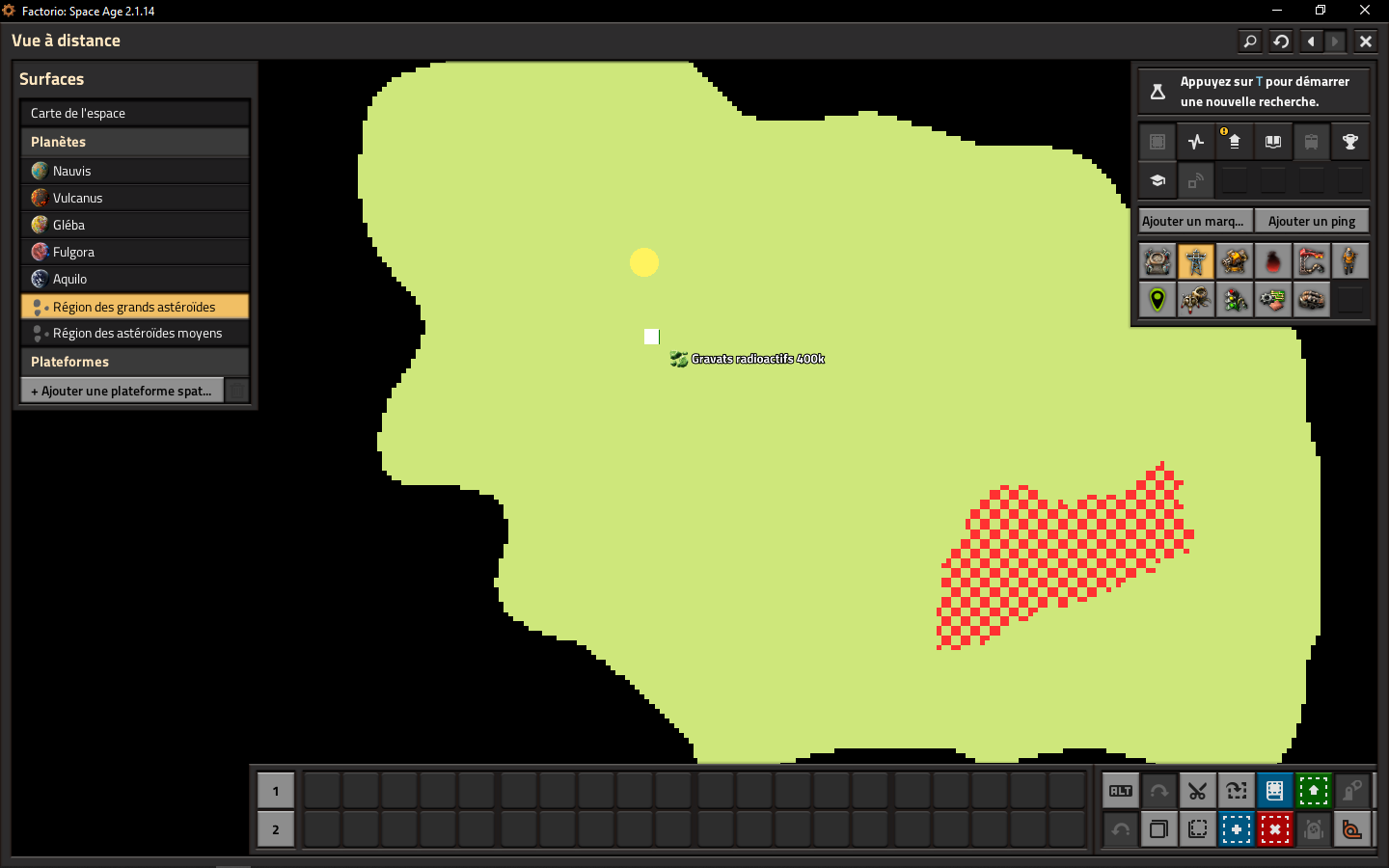The height and width of the screenshot is (868, 1389).
Task: Toggle the spidertron map filter
Action: (1196, 300)
